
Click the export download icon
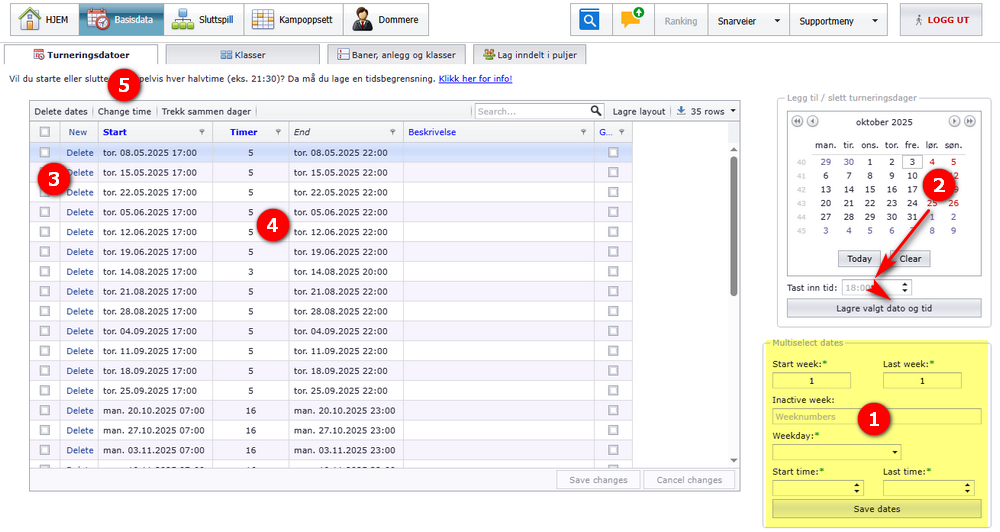tap(682, 111)
